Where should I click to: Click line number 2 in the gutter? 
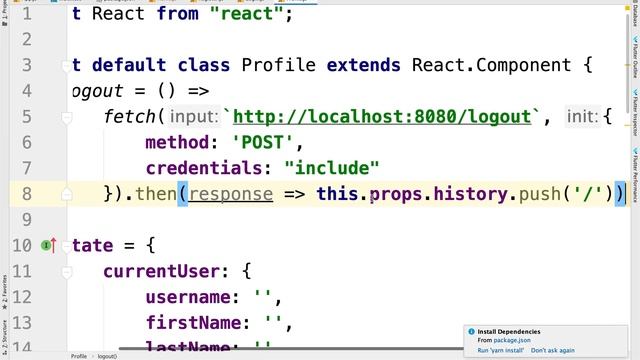click(x=27, y=40)
